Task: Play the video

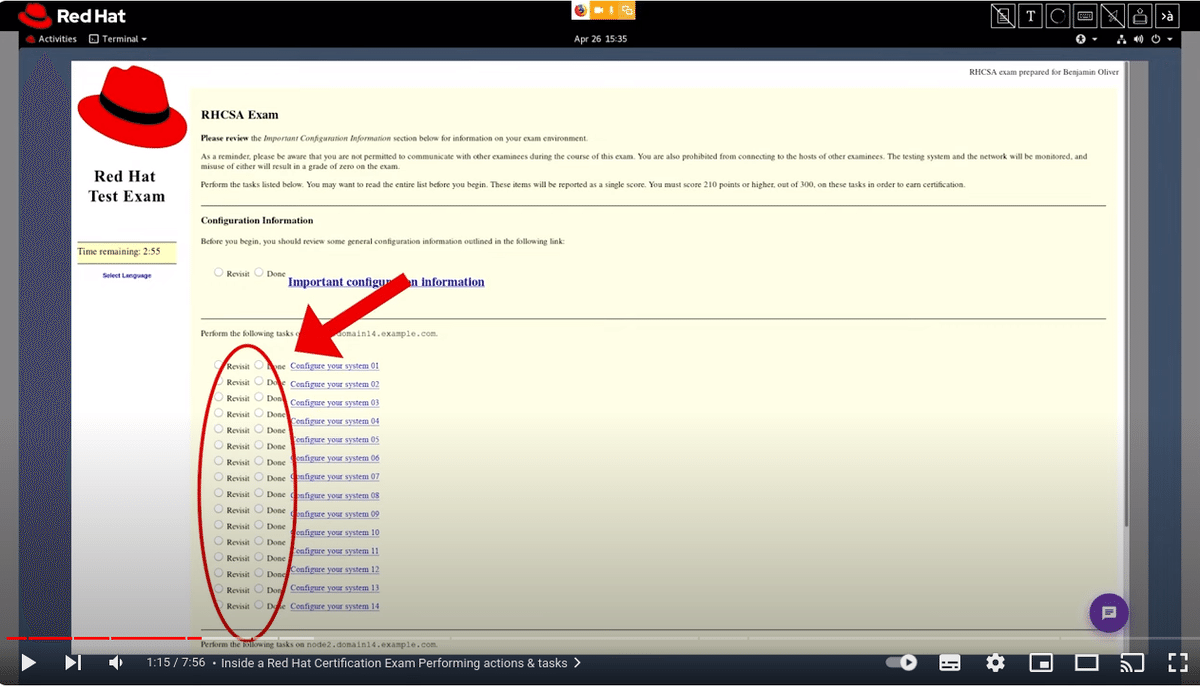Action: [28, 663]
